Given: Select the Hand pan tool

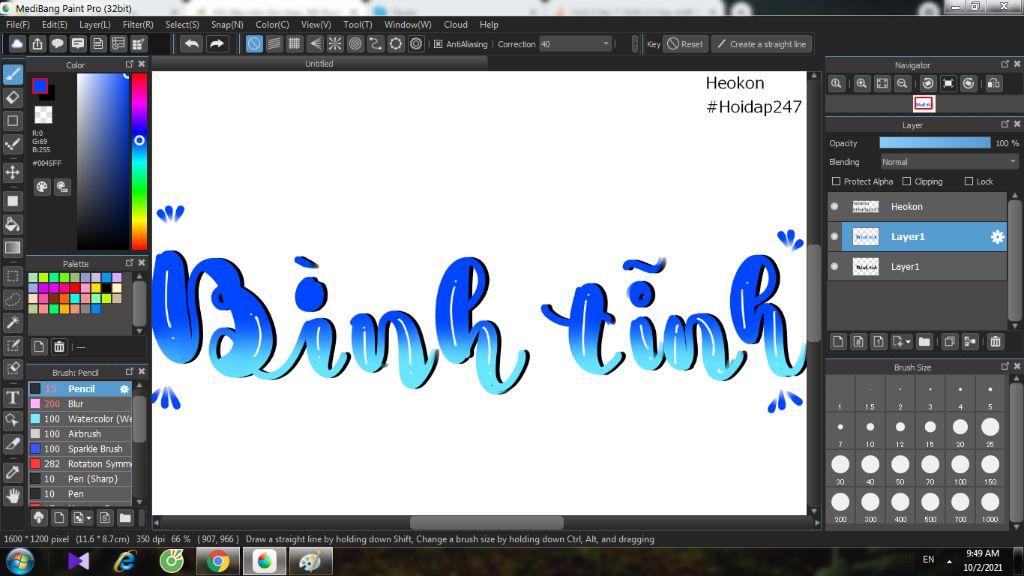Looking at the screenshot, I should point(12,496).
